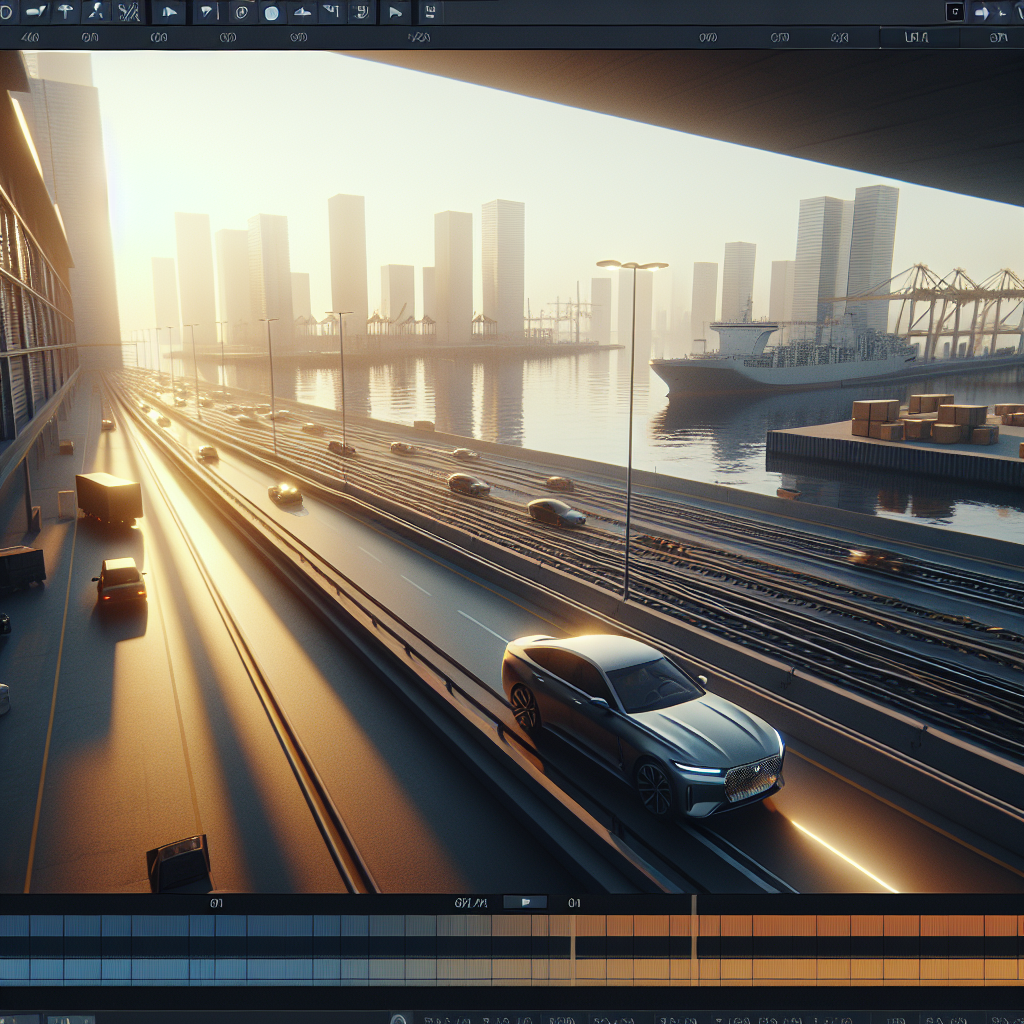Select the first label on the left header row
This screenshot has width=1024, height=1024.
tap(30, 38)
